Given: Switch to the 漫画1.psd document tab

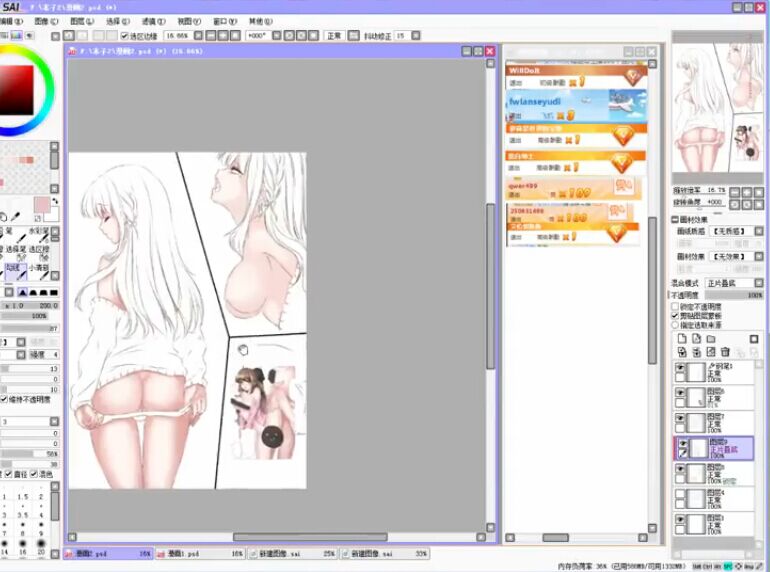Looking at the screenshot, I should click(x=201, y=553).
